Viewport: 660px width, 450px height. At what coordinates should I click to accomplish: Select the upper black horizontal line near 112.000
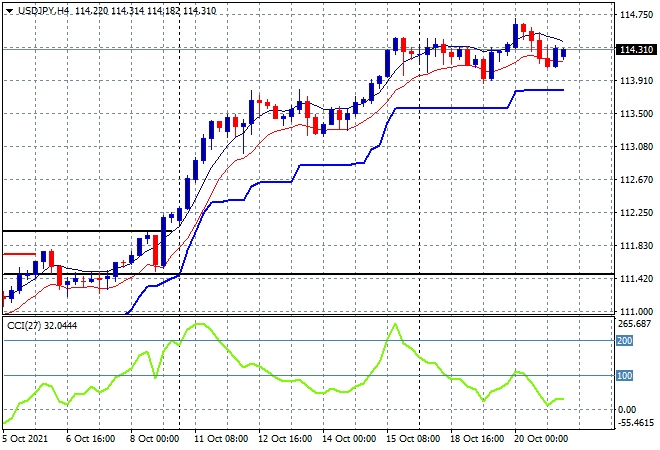point(87,231)
